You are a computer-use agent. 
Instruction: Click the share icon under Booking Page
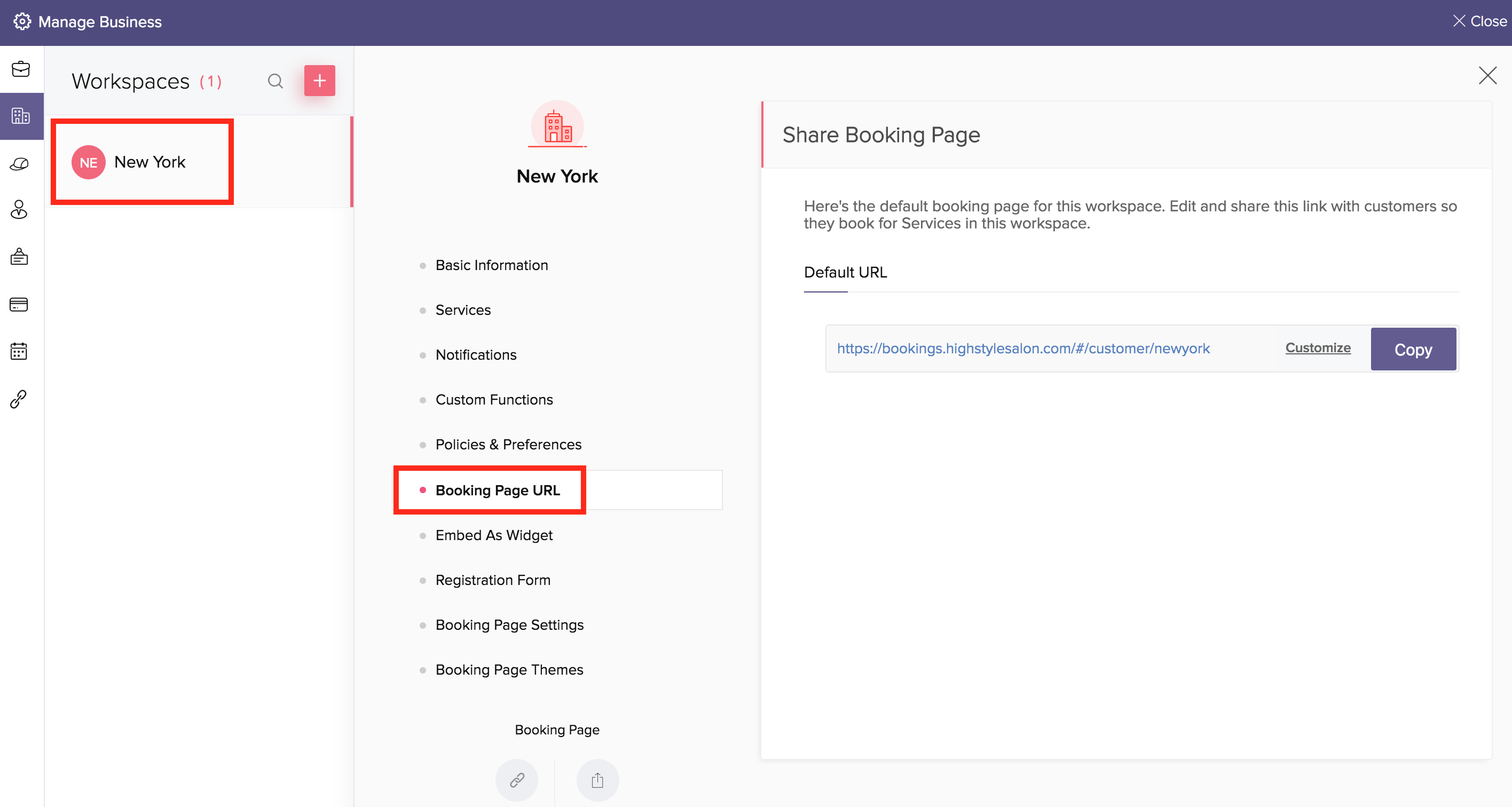click(597, 780)
